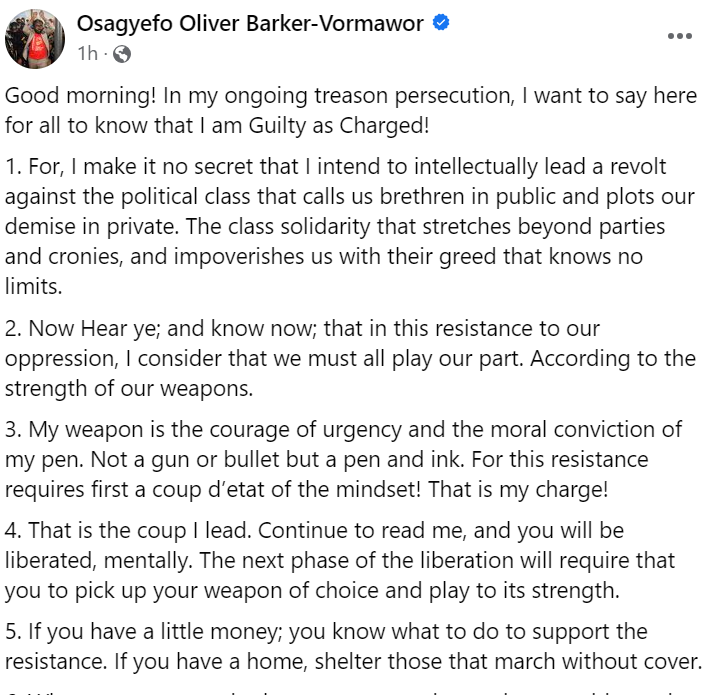Select paragraph 1 starting 'For, I make it'

350,226
